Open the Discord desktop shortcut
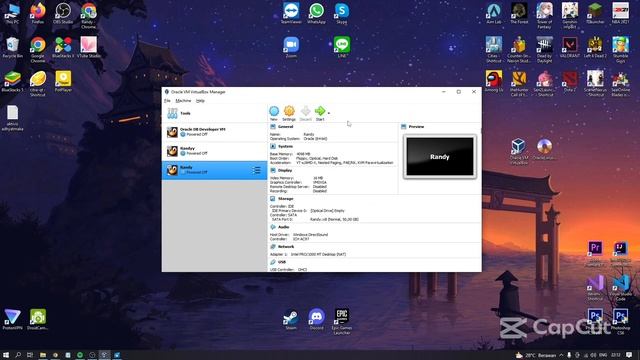 pos(316,320)
